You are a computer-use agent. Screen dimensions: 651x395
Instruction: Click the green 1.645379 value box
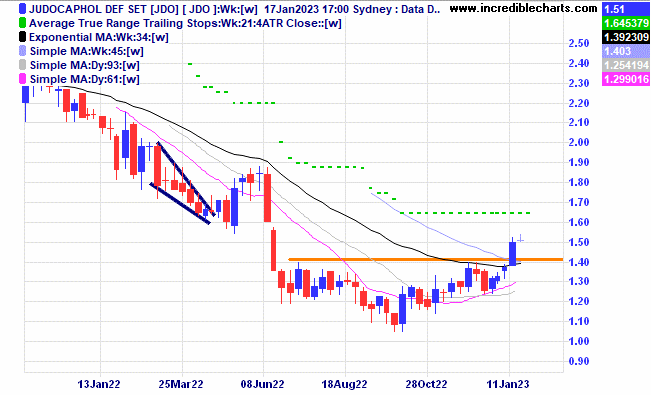click(625, 23)
